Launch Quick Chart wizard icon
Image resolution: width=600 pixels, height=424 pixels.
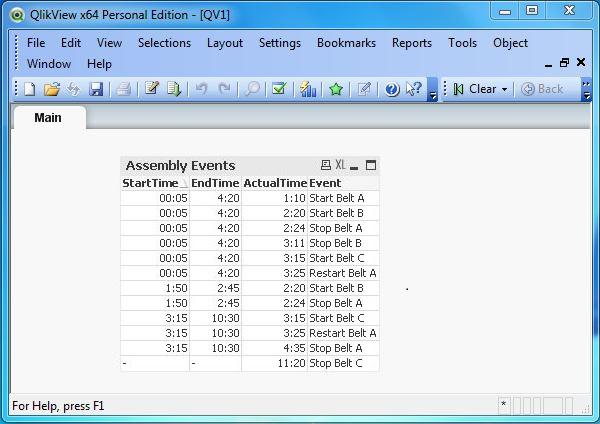click(308, 89)
